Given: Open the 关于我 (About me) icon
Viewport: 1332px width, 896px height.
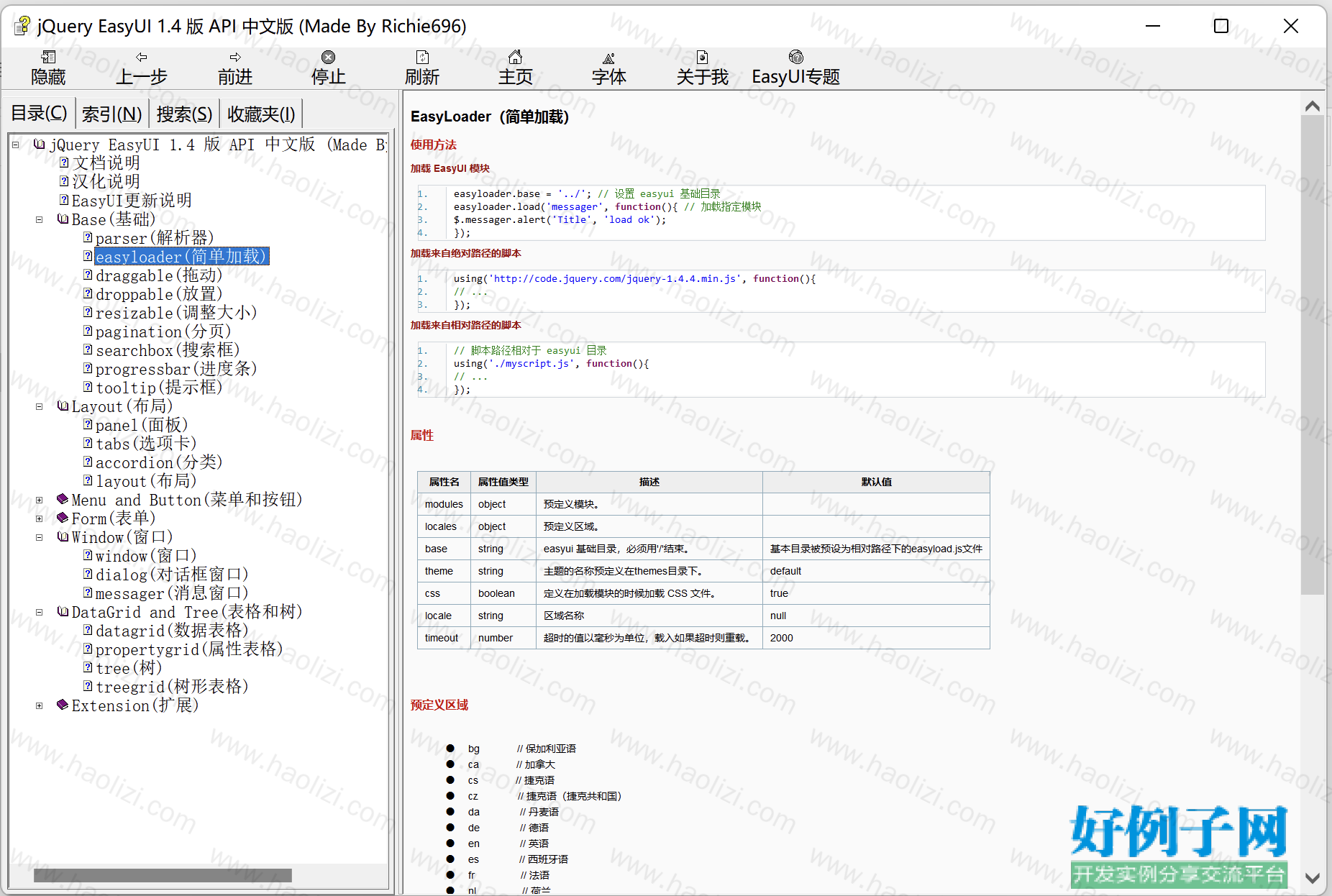Looking at the screenshot, I should pos(703,58).
